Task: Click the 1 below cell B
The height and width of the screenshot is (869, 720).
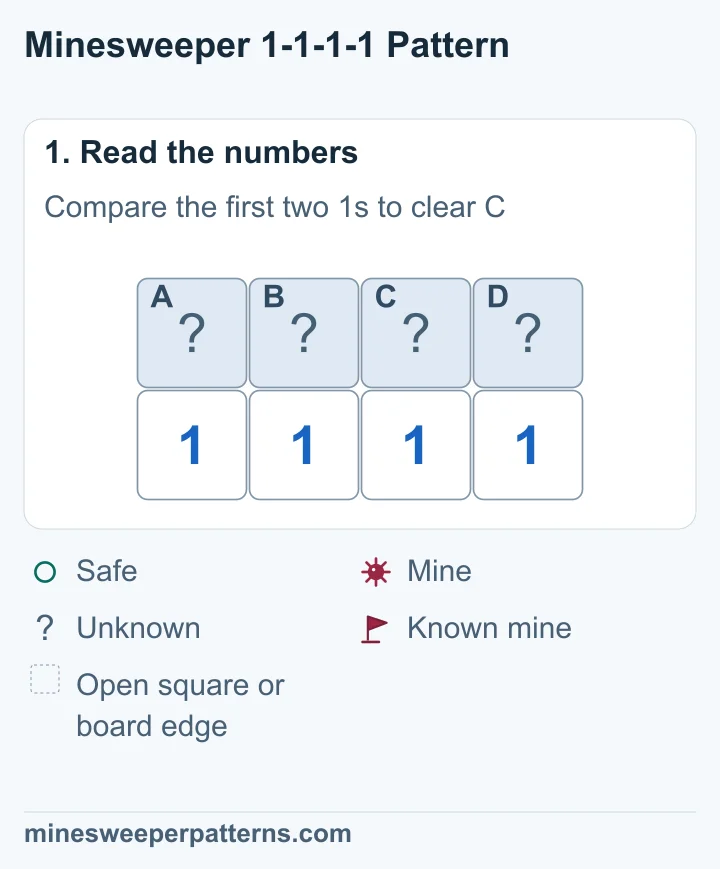Action: point(304,445)
